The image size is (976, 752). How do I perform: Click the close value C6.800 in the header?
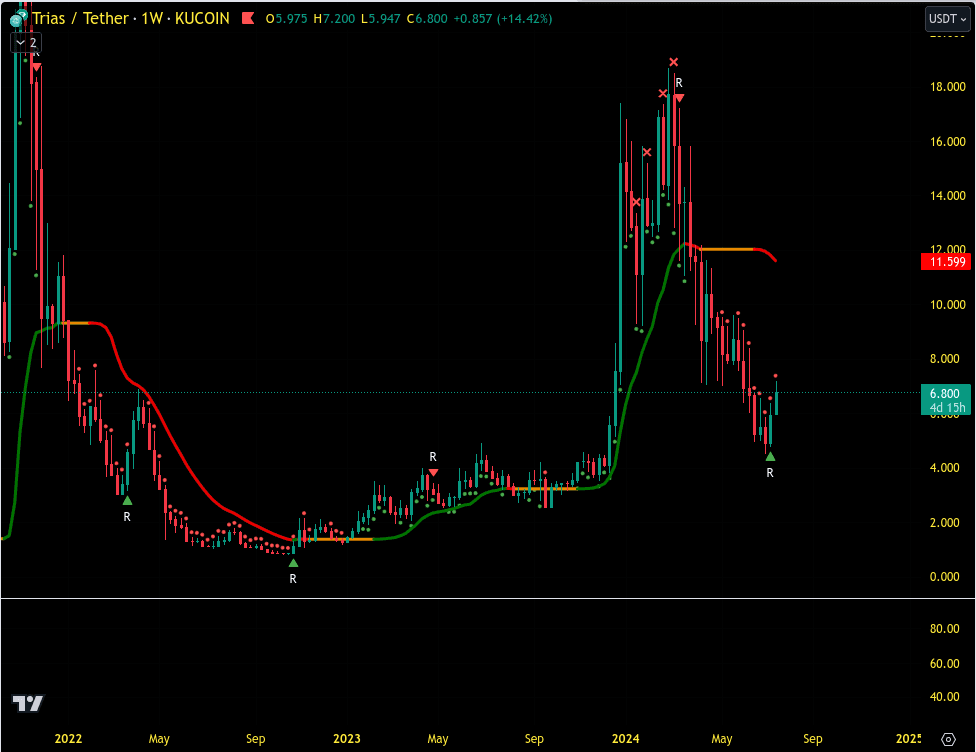pos(427,19)
